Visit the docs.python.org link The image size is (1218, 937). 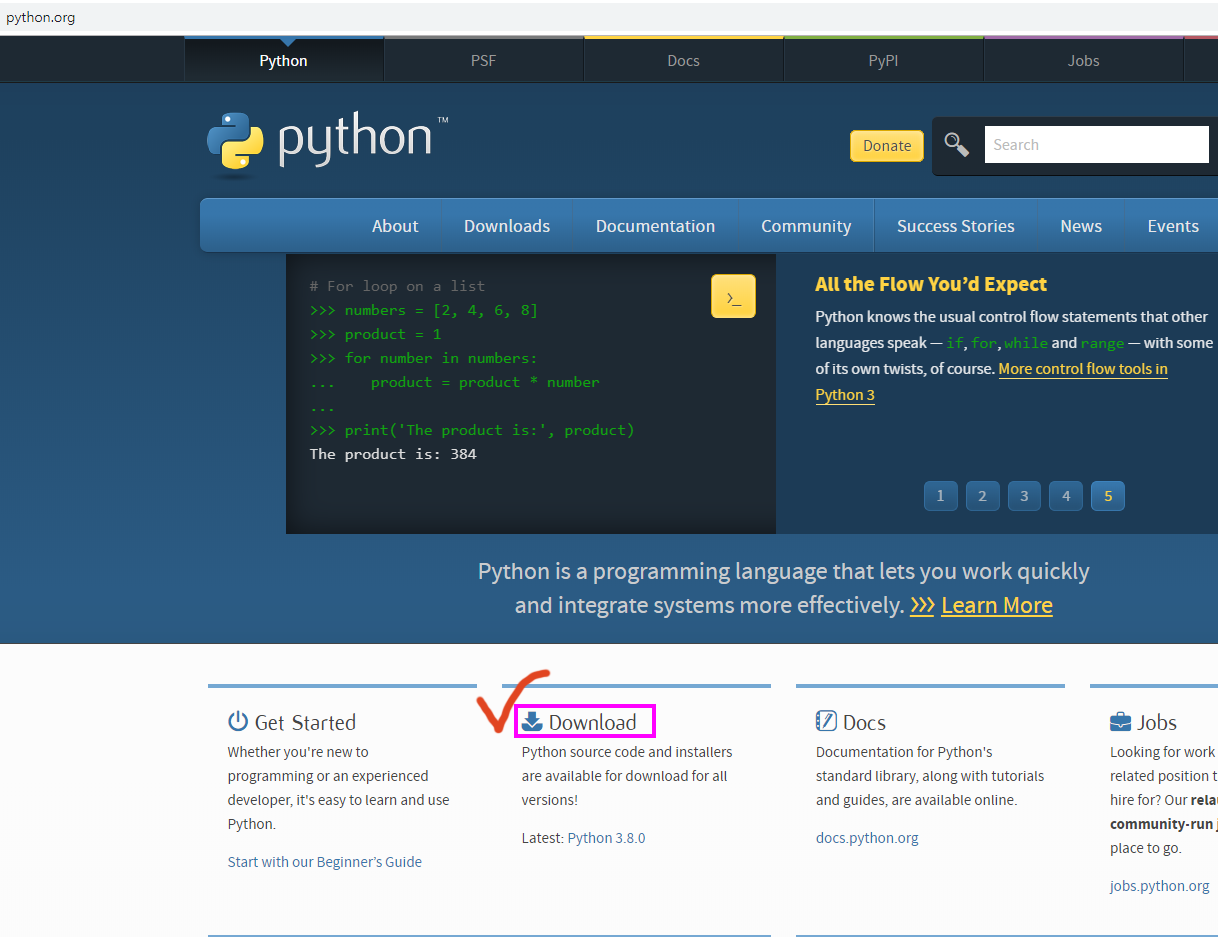[867, 838]
